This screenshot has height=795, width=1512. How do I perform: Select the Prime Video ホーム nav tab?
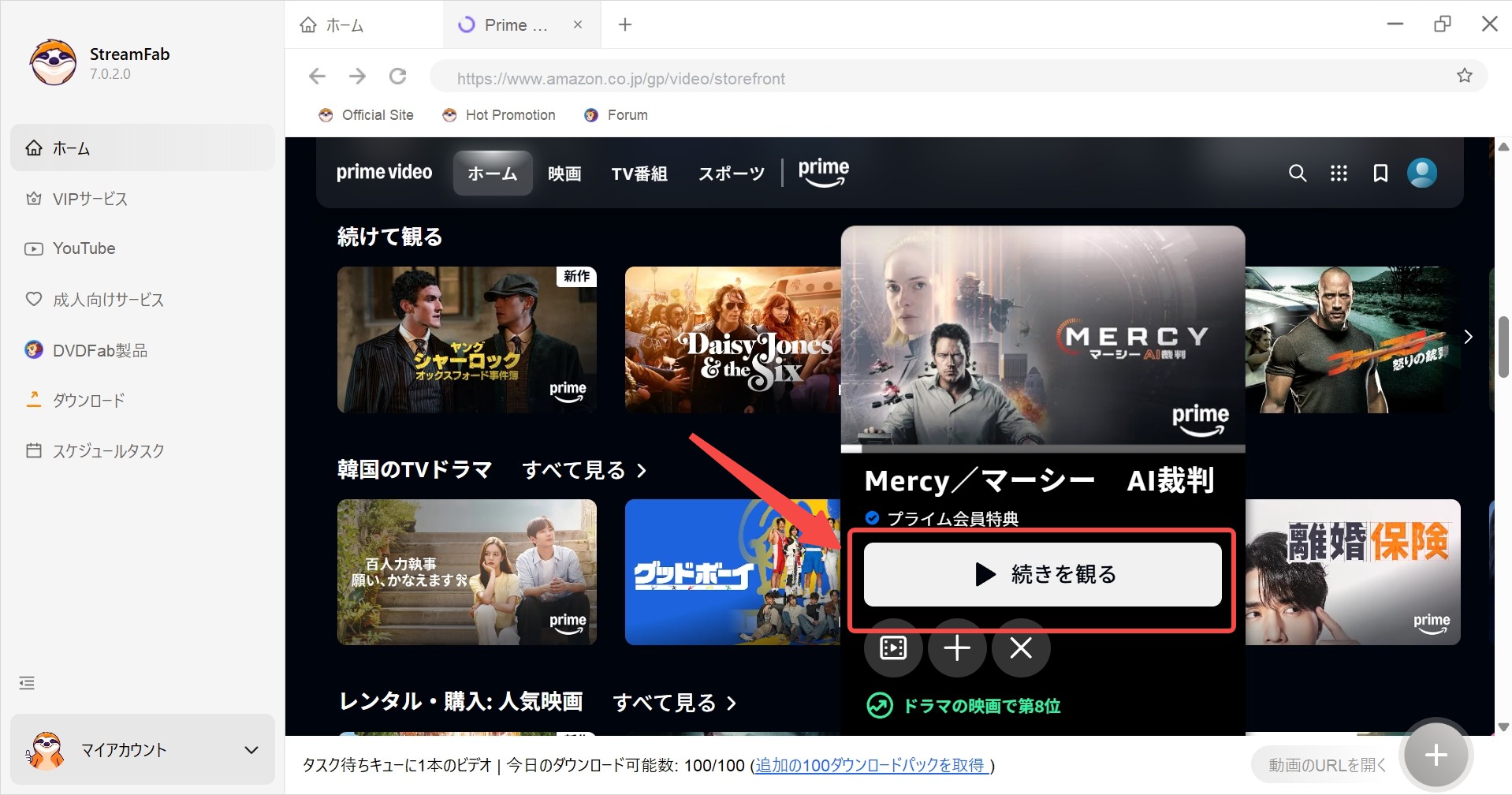click(493, 173)
